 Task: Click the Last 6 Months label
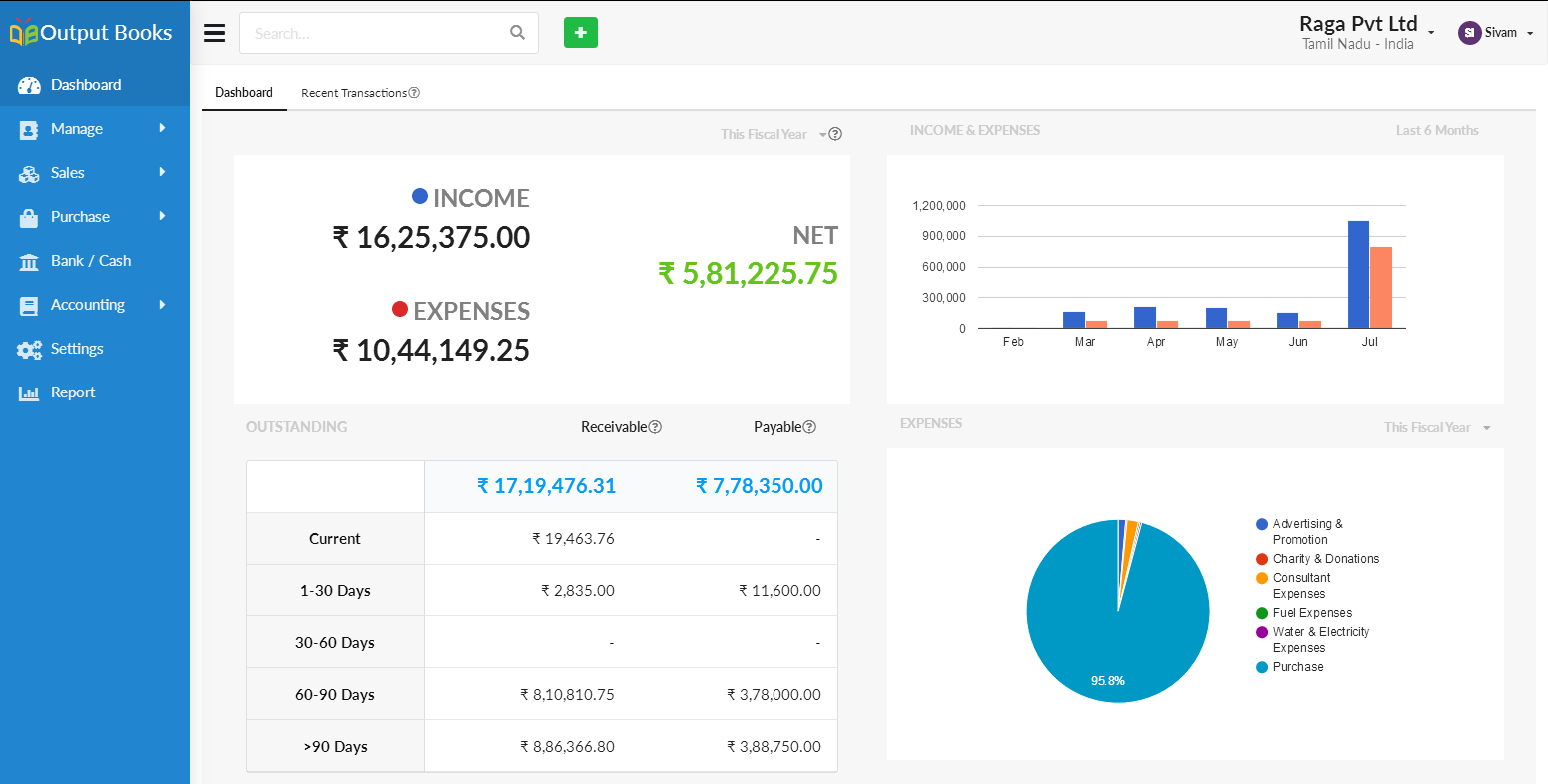[1437, 130]
